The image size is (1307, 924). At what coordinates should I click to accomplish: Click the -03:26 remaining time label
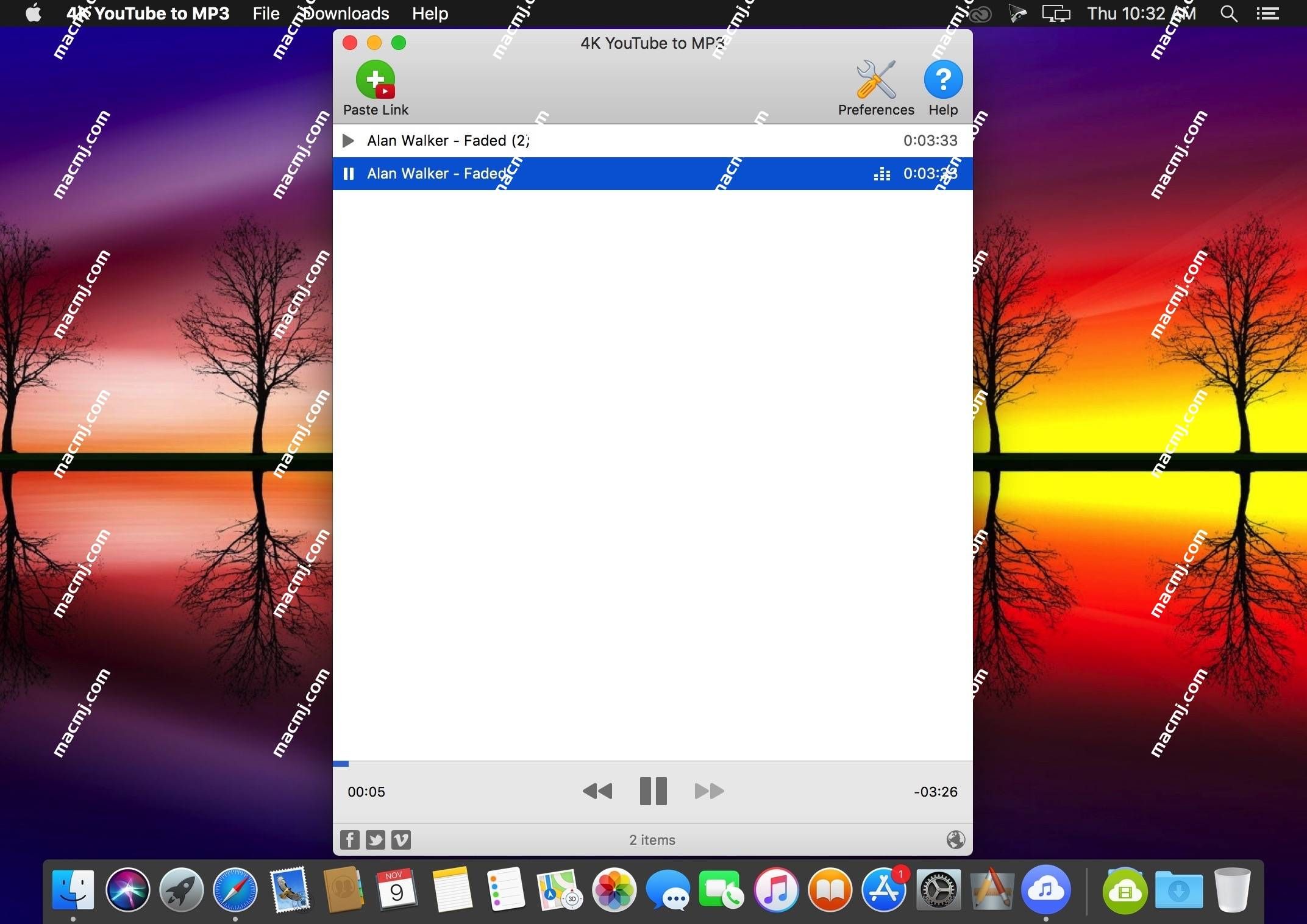point(936,792)
